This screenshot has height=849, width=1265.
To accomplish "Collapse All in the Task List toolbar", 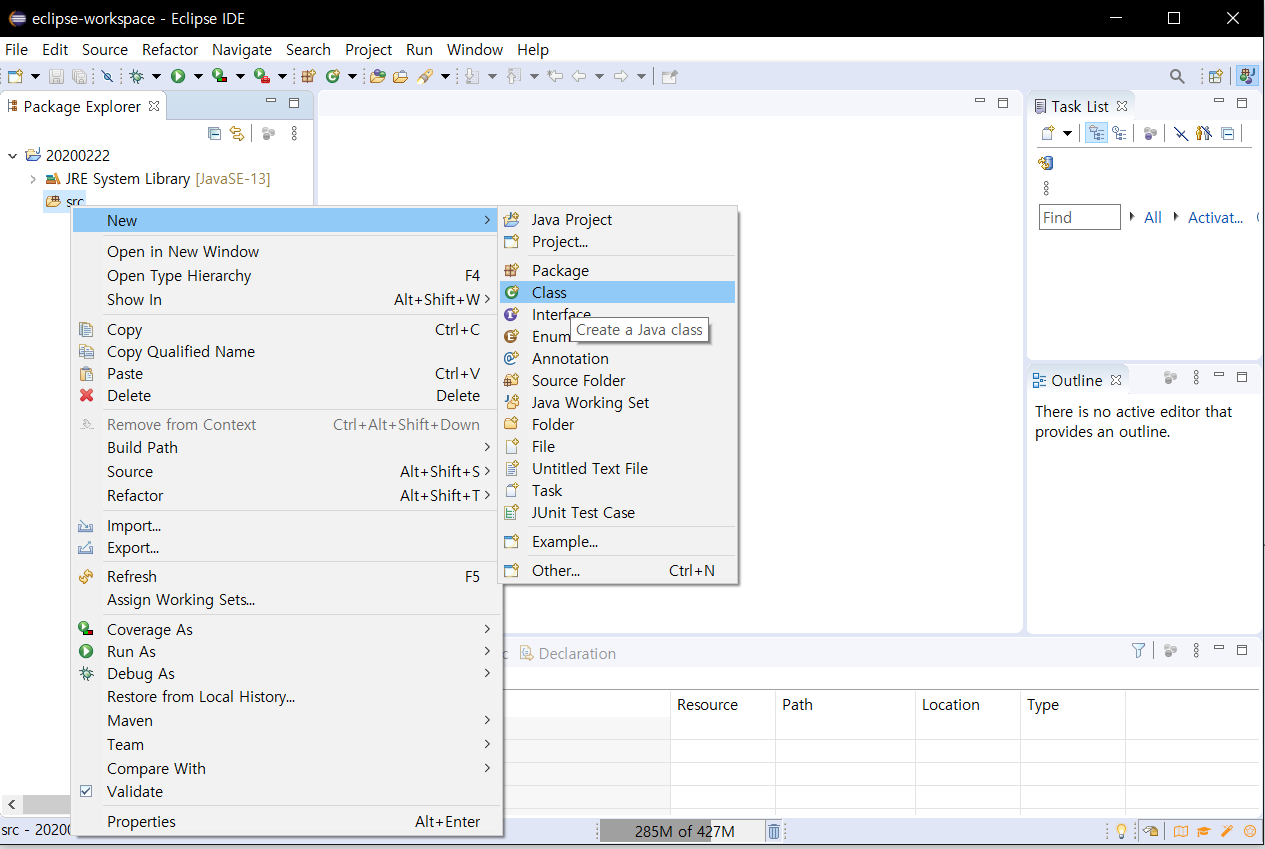I will click(x=1228, y=133).
